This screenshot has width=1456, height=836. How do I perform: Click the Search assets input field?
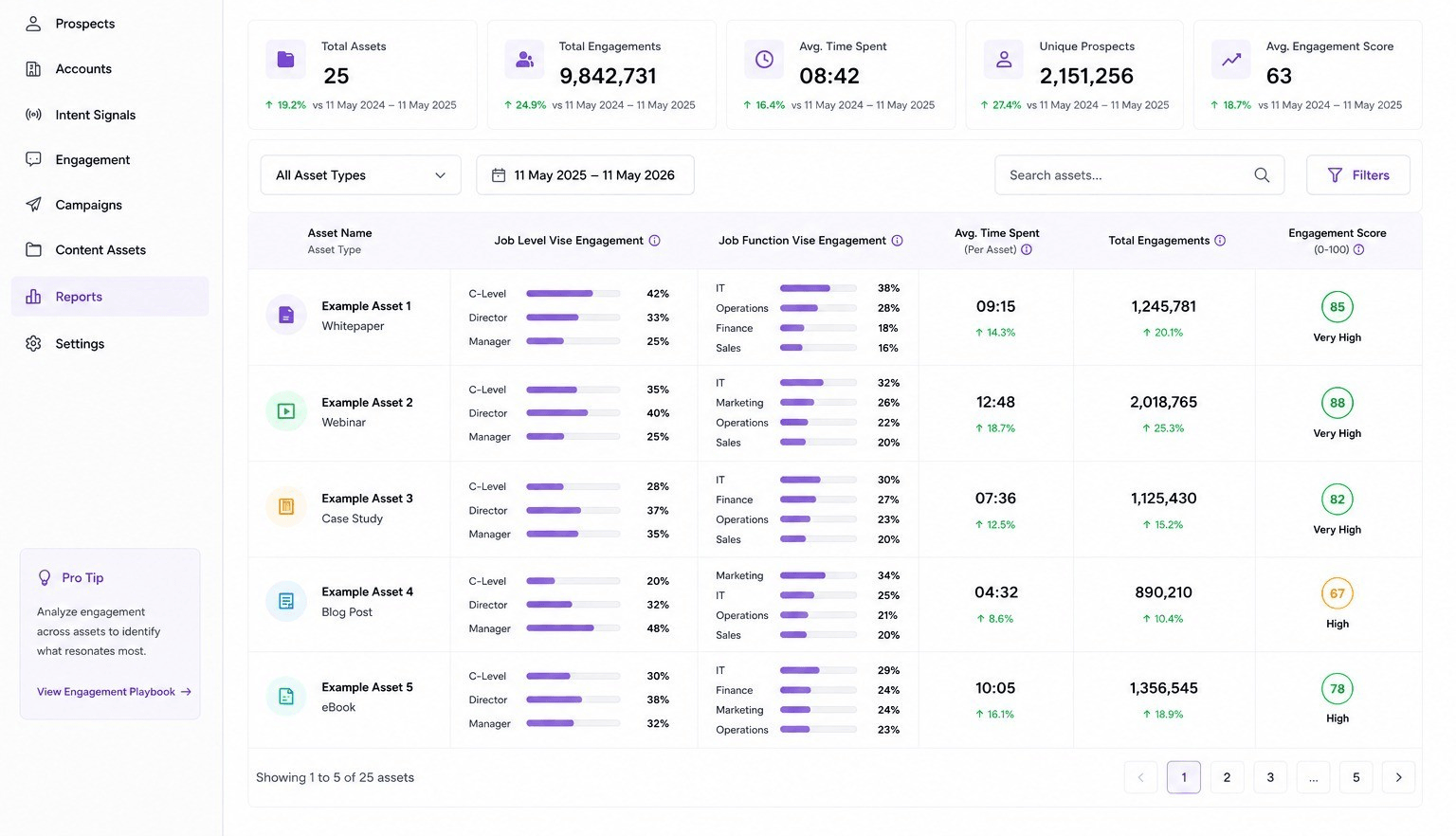[x=1139, y=175]
